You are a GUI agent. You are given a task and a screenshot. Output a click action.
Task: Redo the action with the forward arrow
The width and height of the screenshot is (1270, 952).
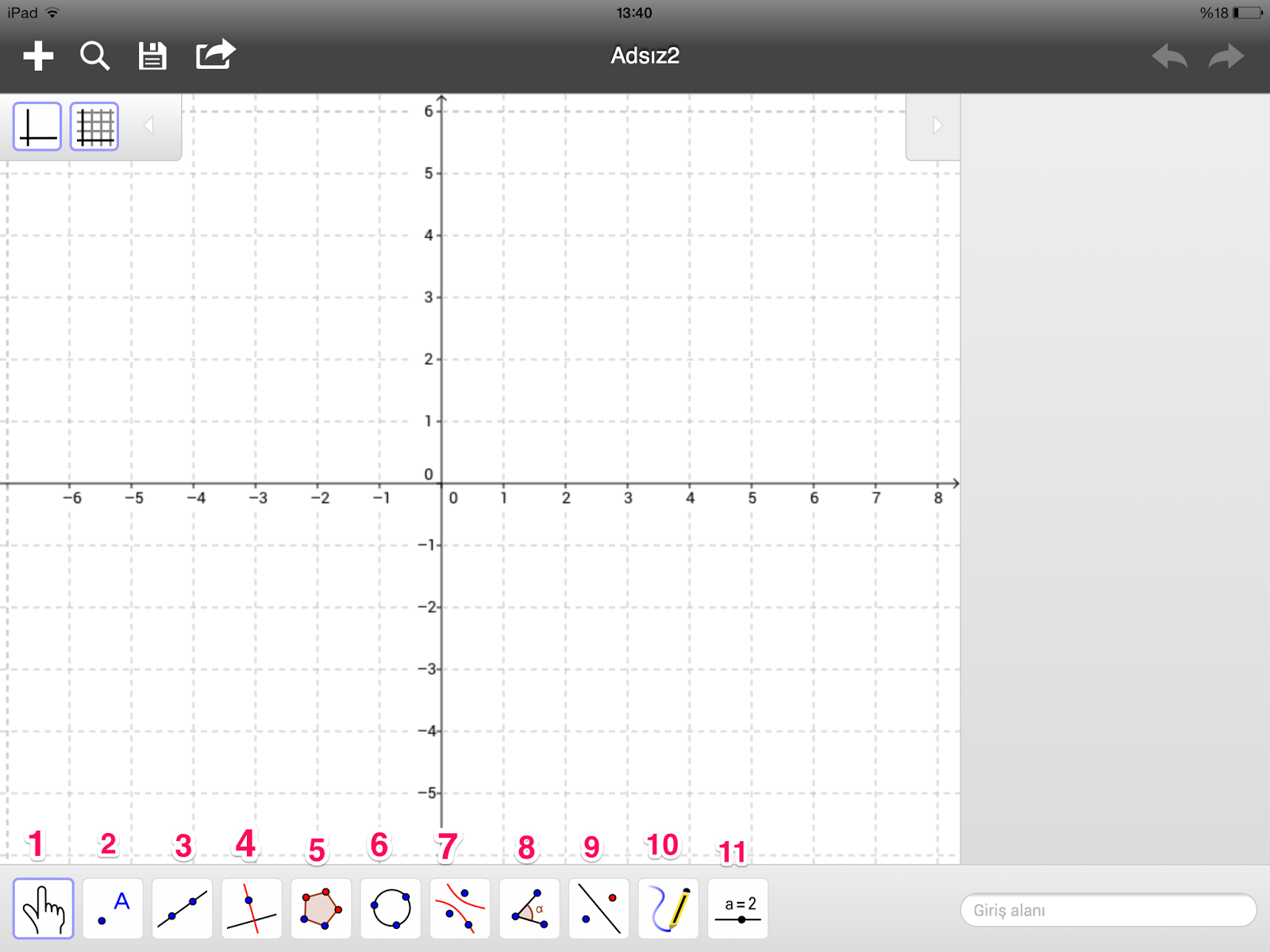click(1226, 56)
